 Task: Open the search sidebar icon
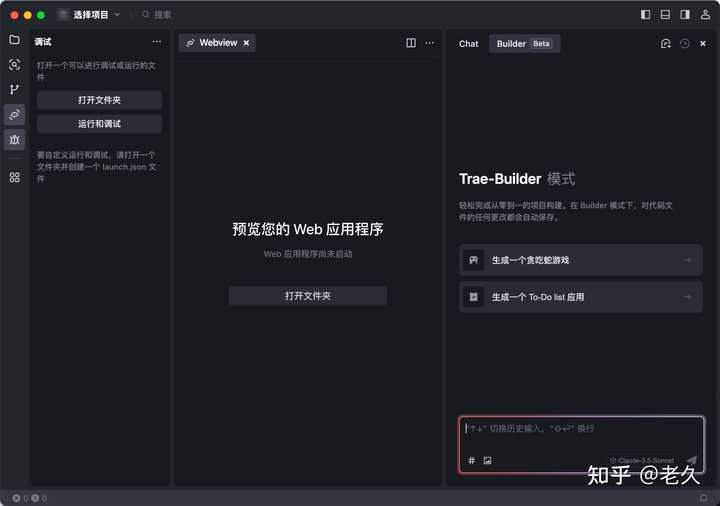[15, 64]
